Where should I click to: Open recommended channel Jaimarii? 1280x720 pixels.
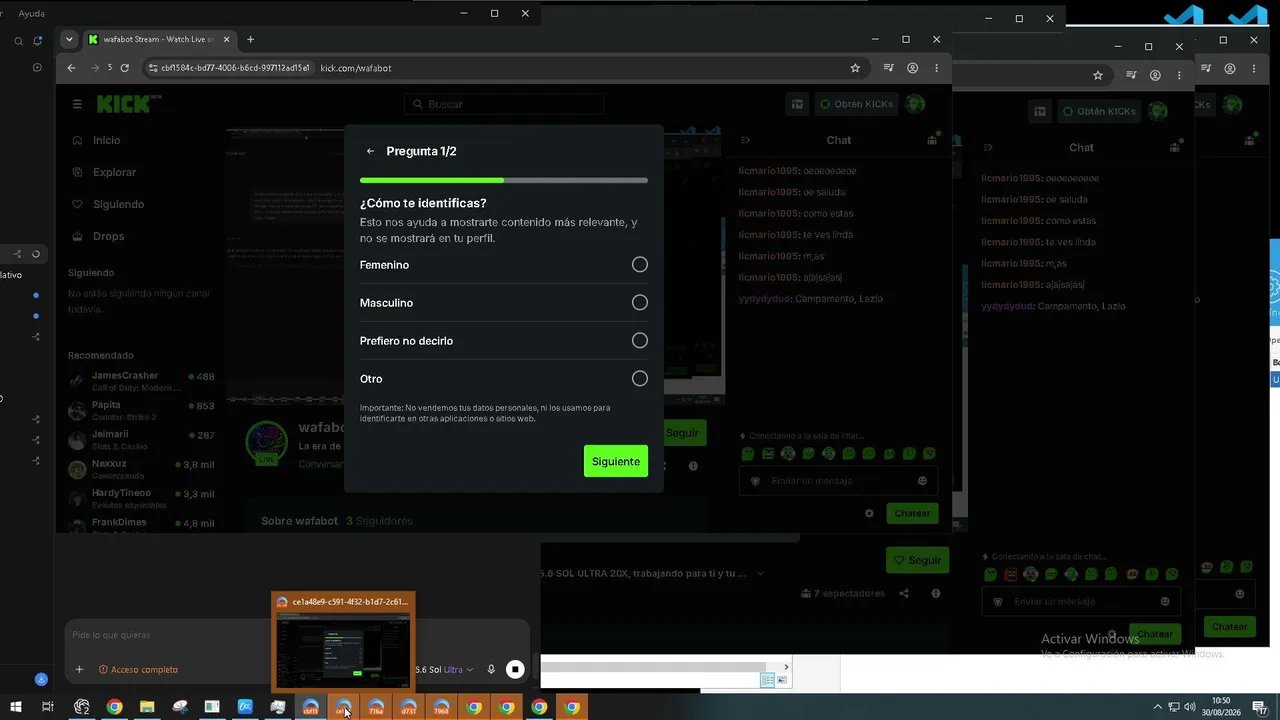[x=141, y=440]
